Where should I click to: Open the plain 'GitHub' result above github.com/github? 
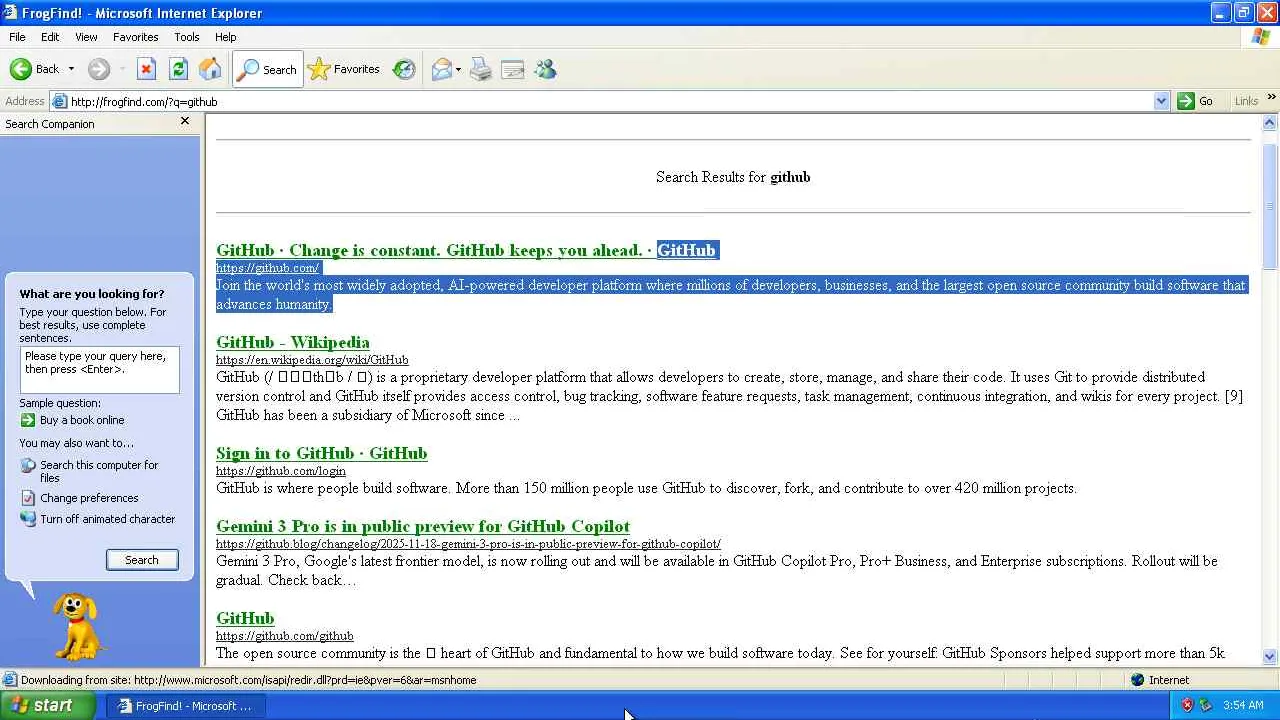245,618
